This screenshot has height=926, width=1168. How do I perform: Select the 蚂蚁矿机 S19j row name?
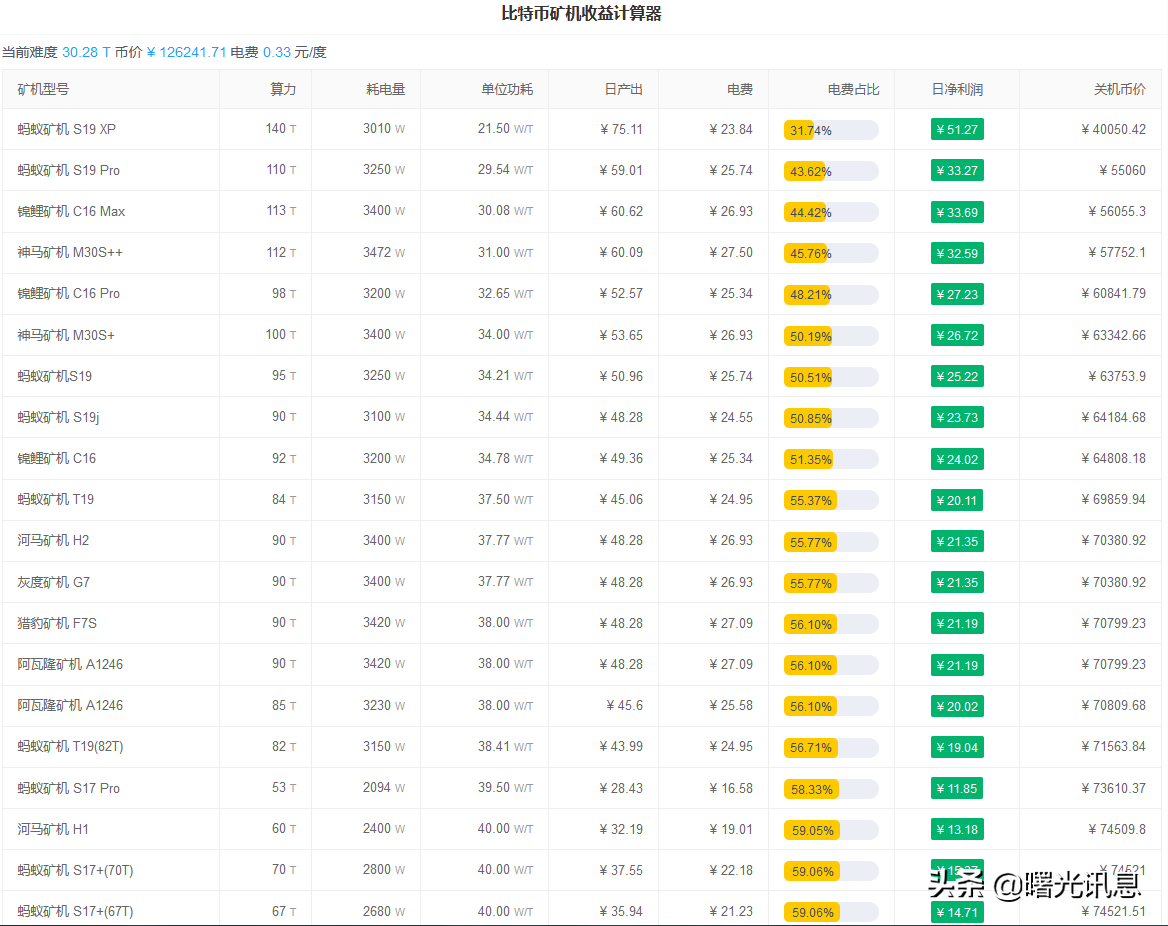[x=58, y=417]
